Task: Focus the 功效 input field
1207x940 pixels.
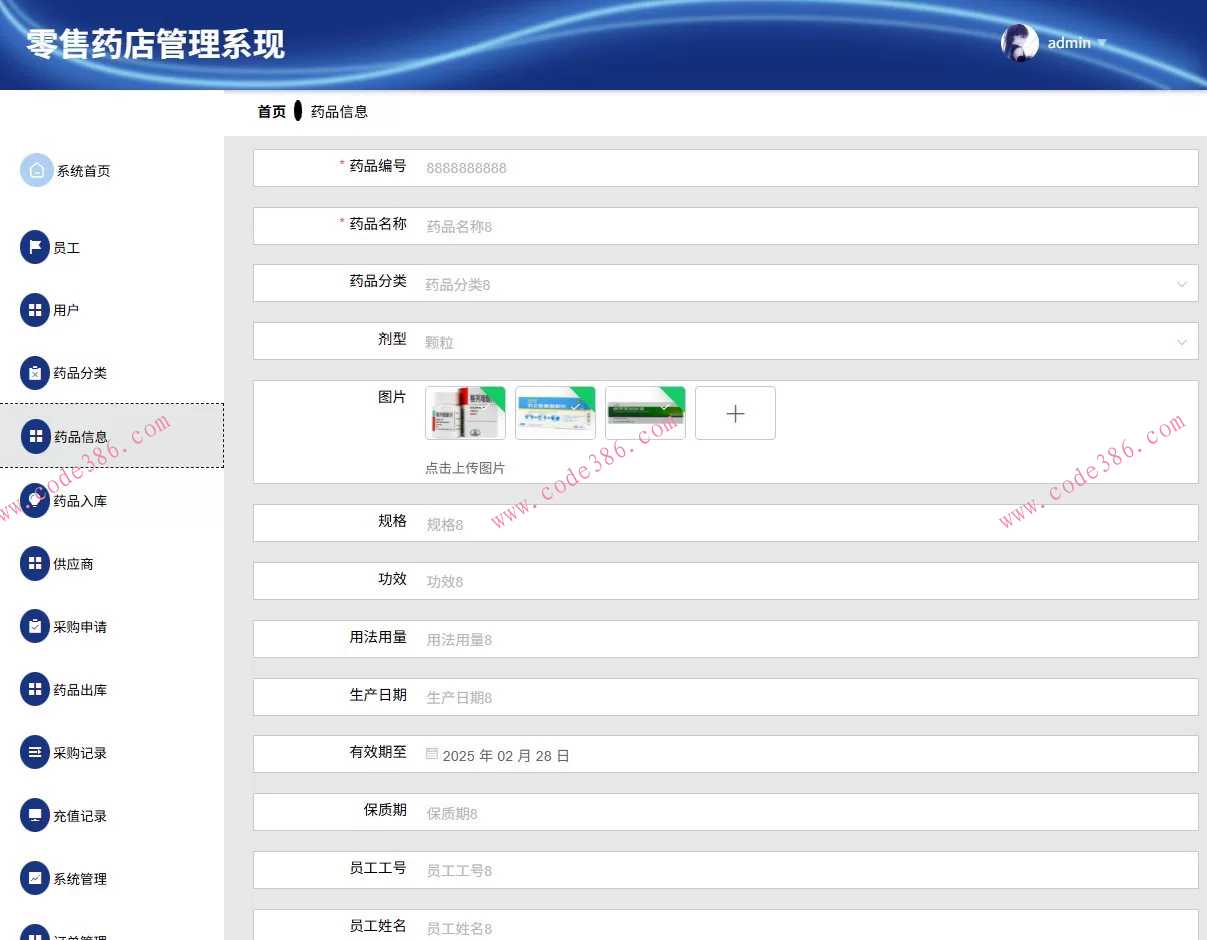Action: [x=806, y=581]
